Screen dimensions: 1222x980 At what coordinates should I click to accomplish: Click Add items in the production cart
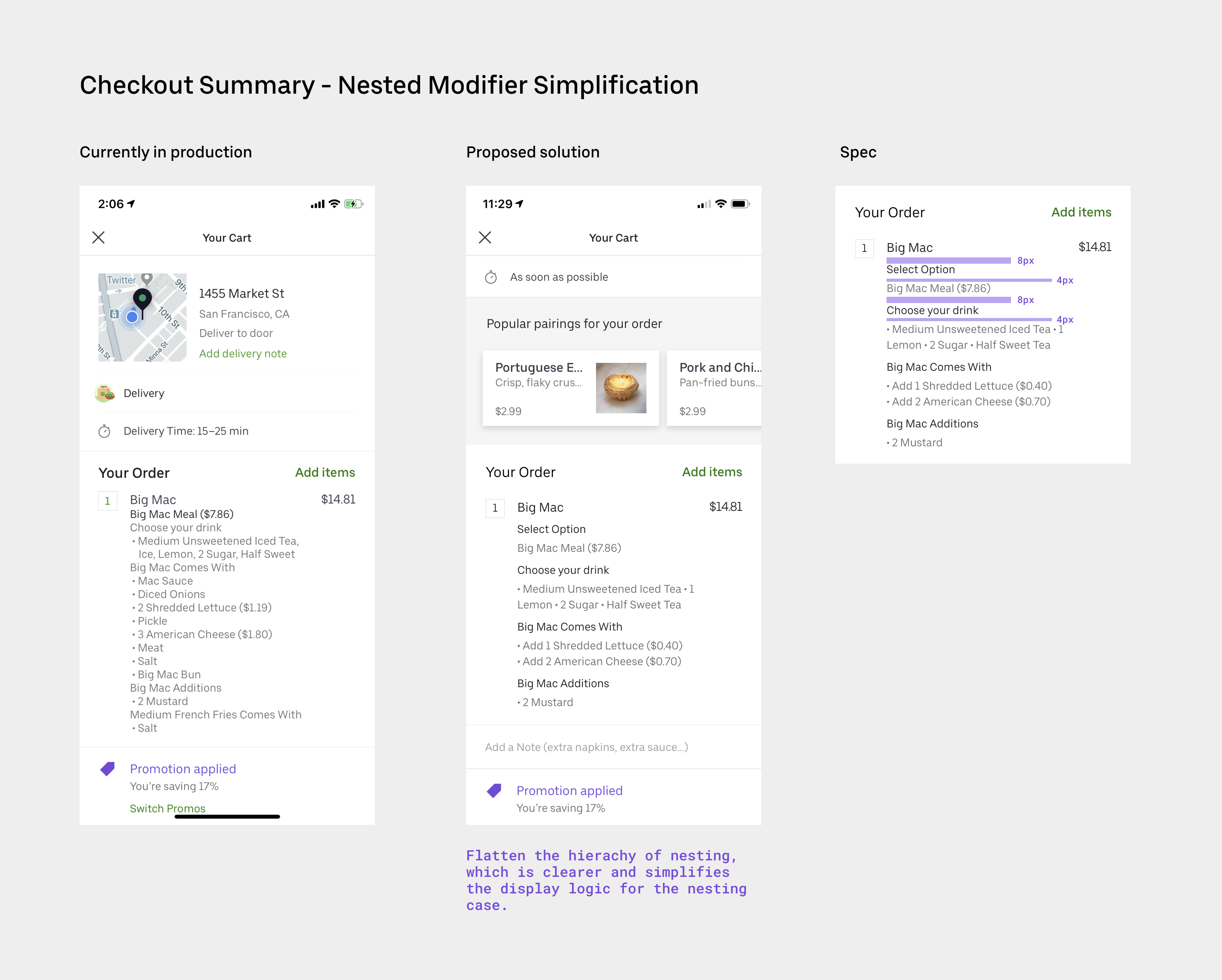click(325, 472)
